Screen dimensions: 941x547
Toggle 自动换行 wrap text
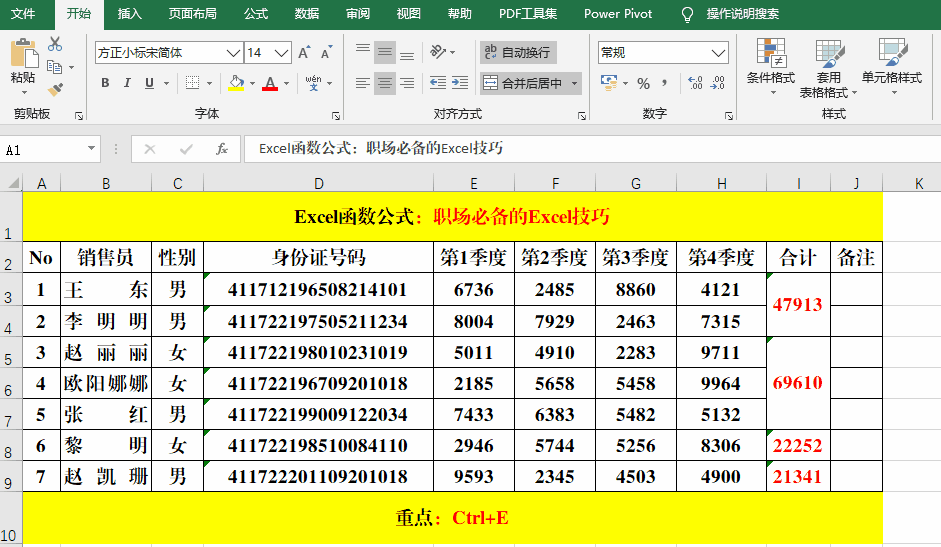(x=519, y=52)
